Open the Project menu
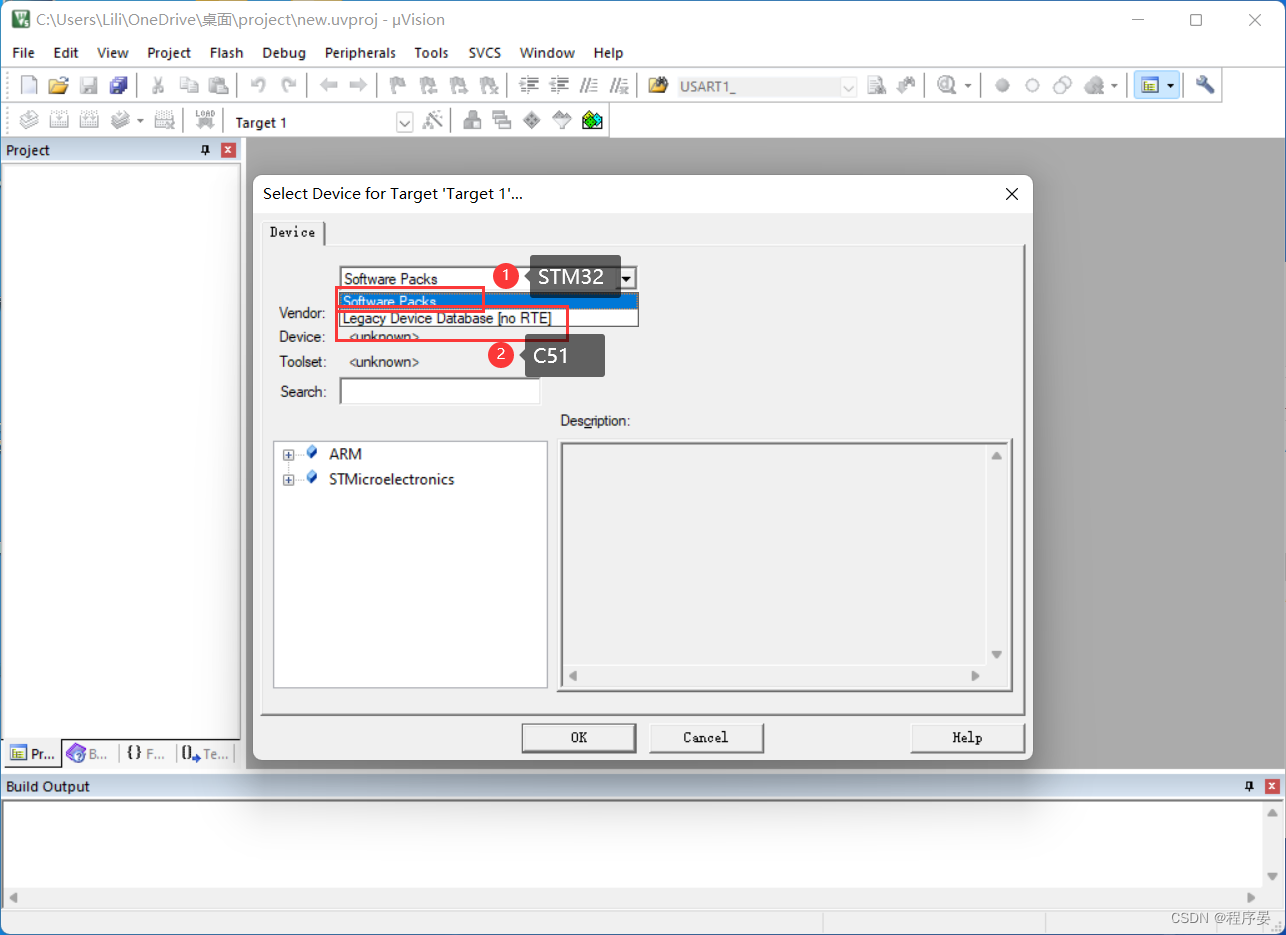 coord(169,53)
